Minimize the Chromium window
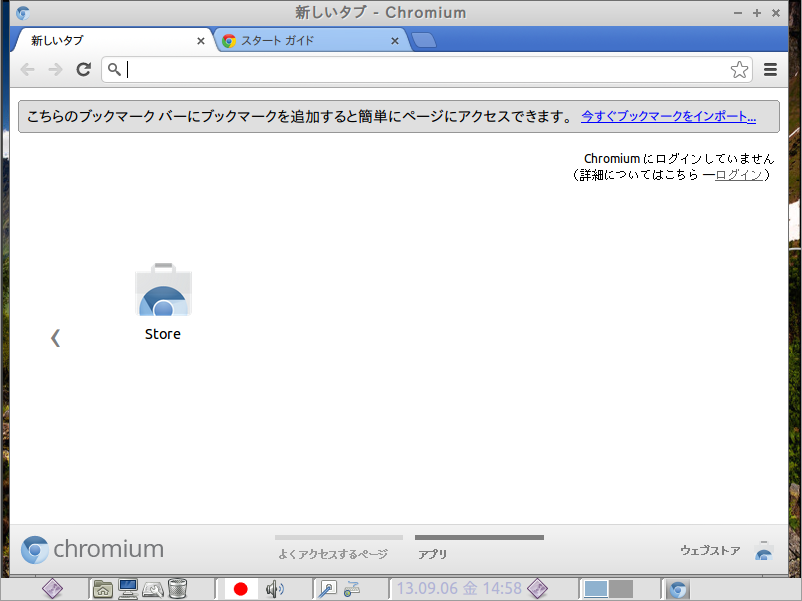This screenshot has width=802, height=601. coord(738,13)
